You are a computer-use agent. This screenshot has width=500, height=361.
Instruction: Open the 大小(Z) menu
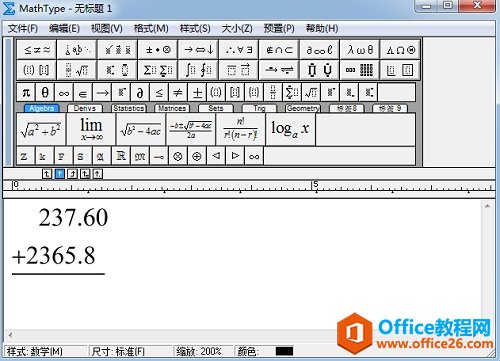point(237,29)
